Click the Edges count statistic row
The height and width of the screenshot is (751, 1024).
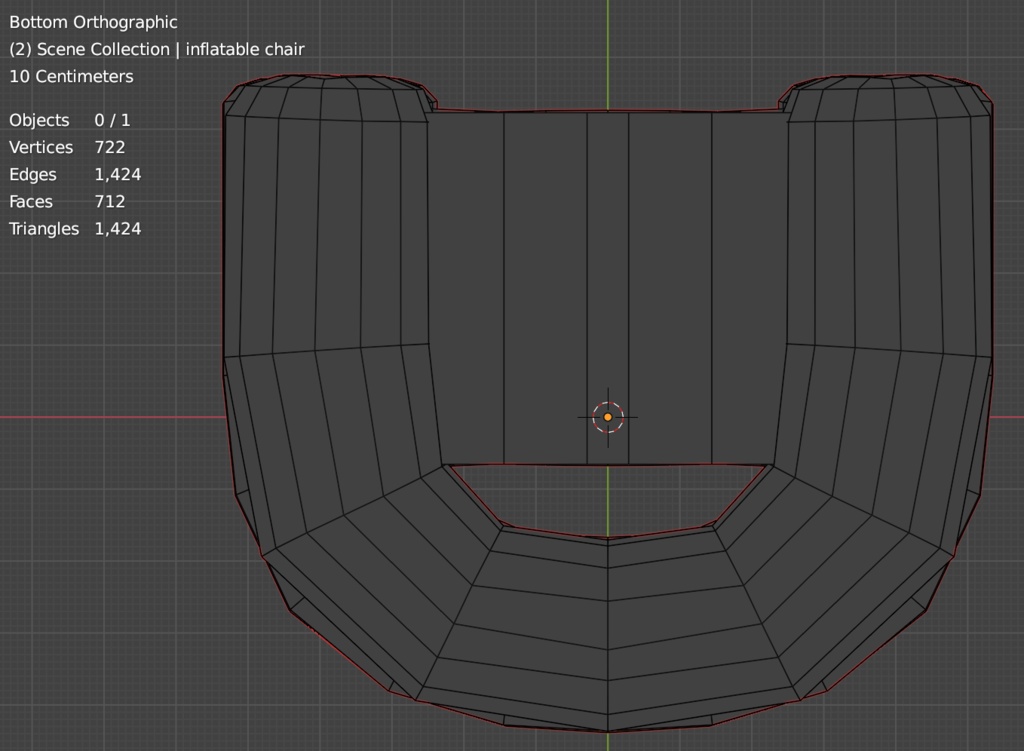[x=75, y=174]
